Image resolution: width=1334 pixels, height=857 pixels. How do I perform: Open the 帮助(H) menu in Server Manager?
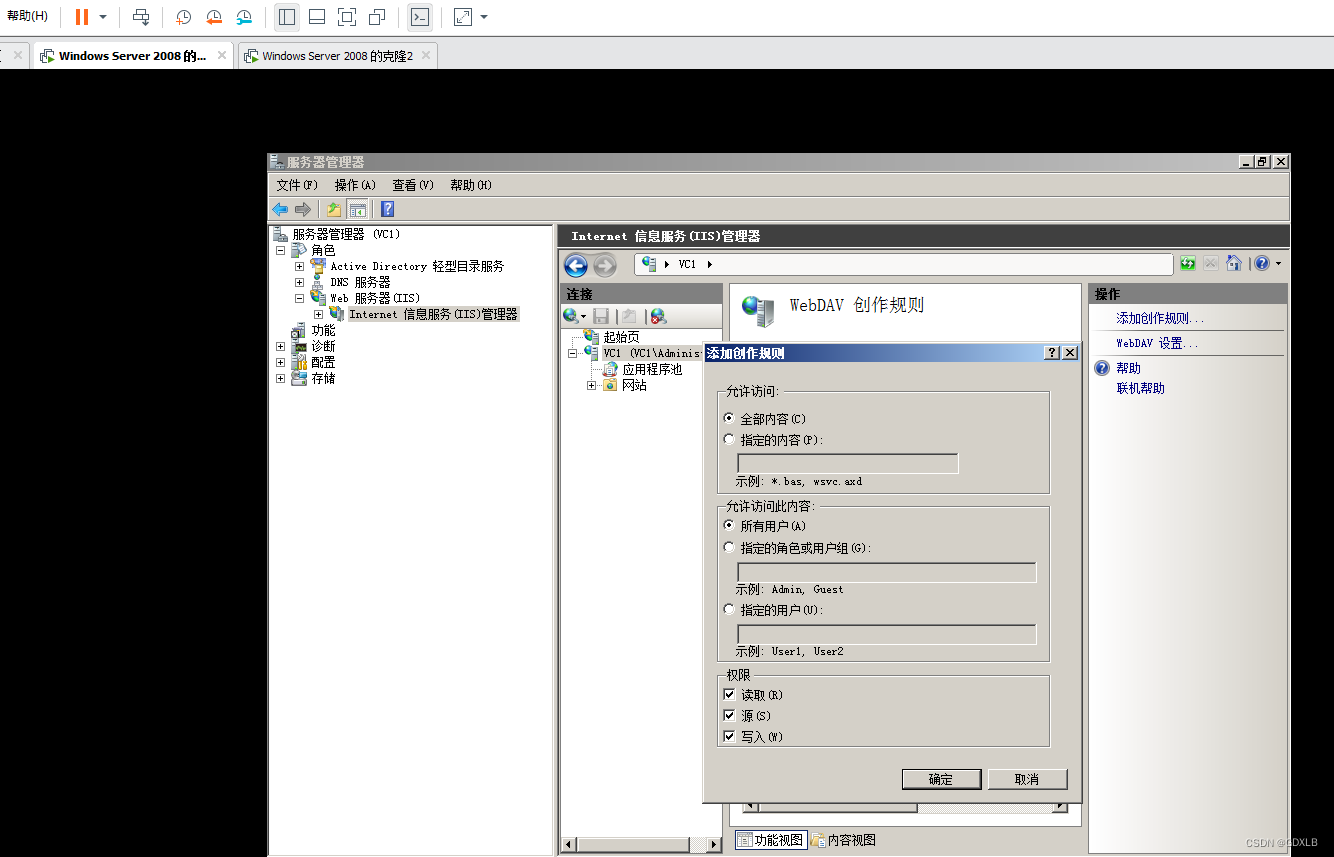[471, 185]
